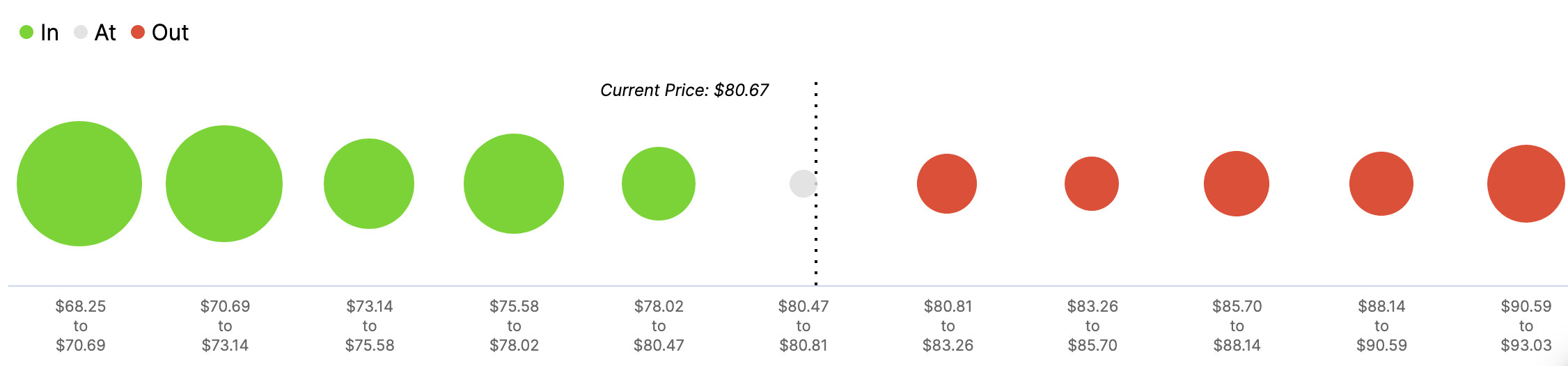
Task: Click the $75.58 to $78.02 axis label
Action: (x=514, y=326)
